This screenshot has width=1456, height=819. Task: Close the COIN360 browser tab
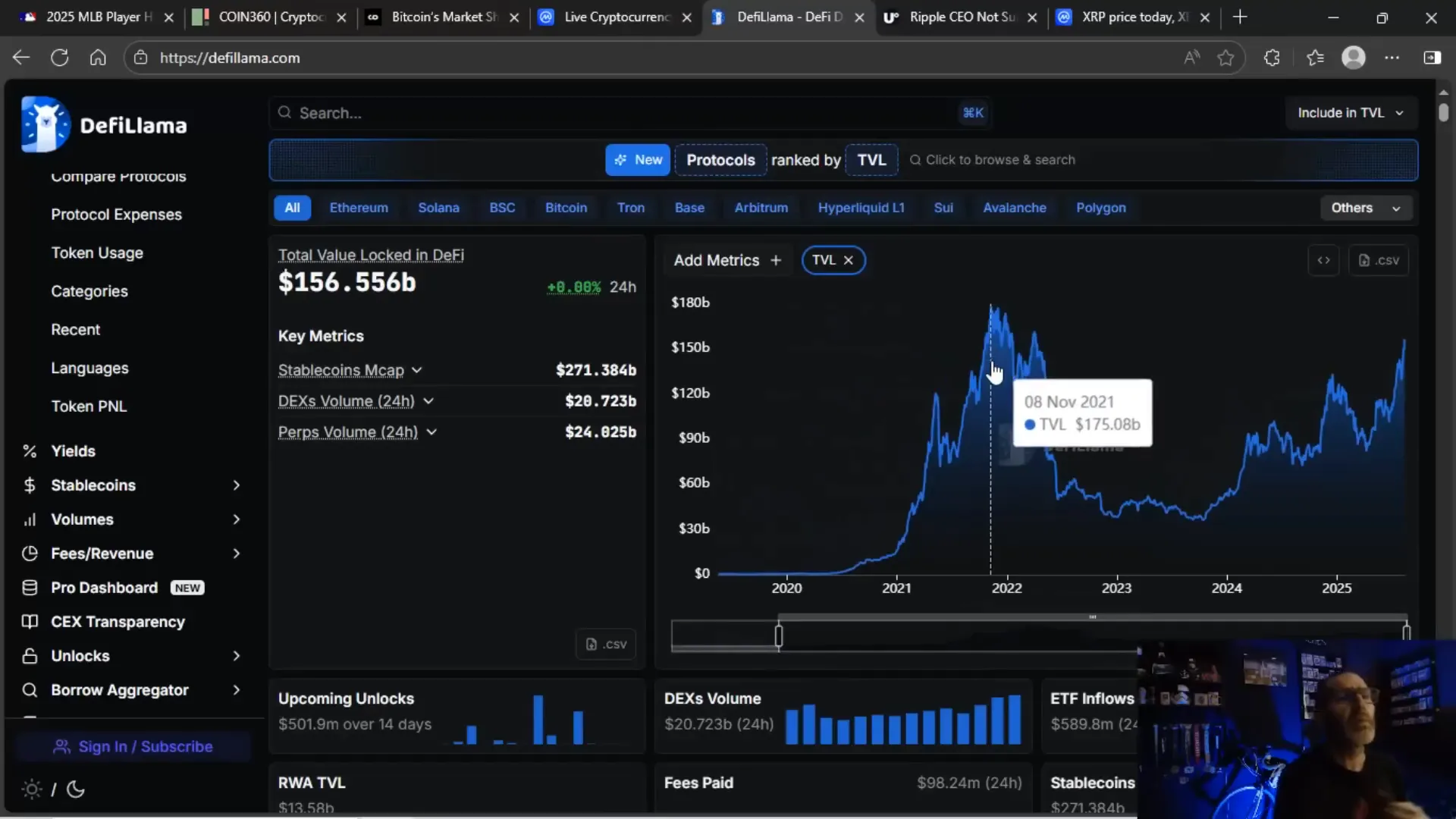[341, 17]
